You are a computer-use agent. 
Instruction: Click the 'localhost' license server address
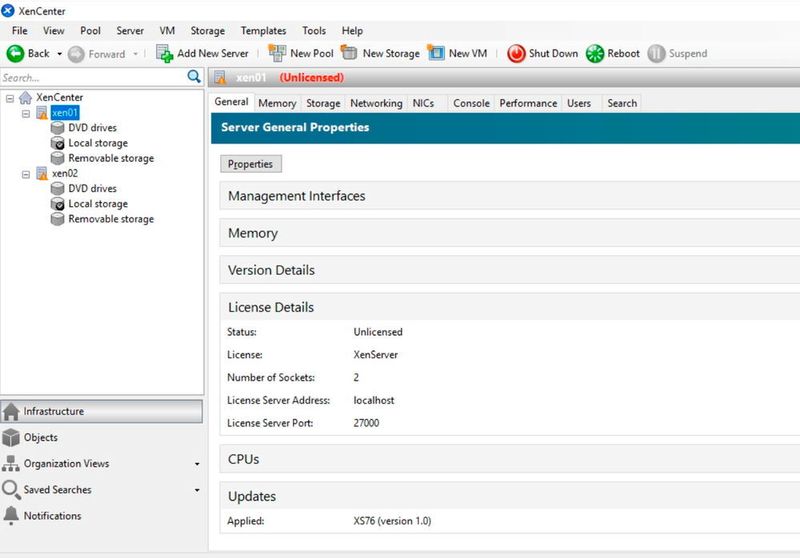[373, 400]
